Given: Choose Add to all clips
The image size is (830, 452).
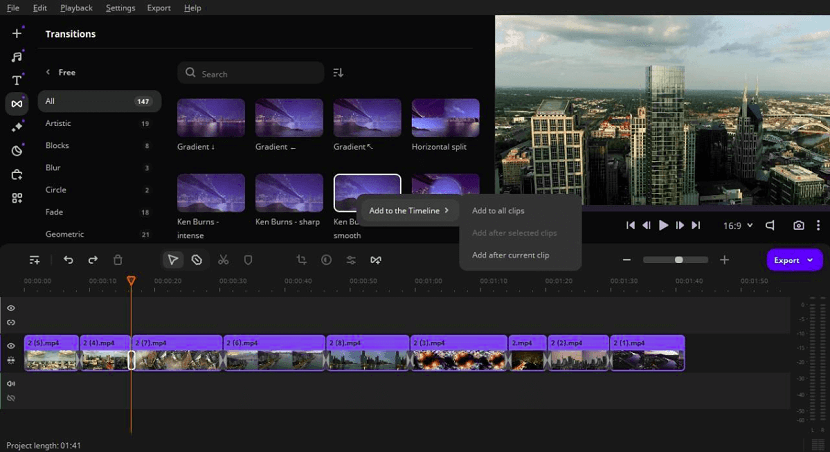Looking at the screenshot, I should click(x=498, y=211).
